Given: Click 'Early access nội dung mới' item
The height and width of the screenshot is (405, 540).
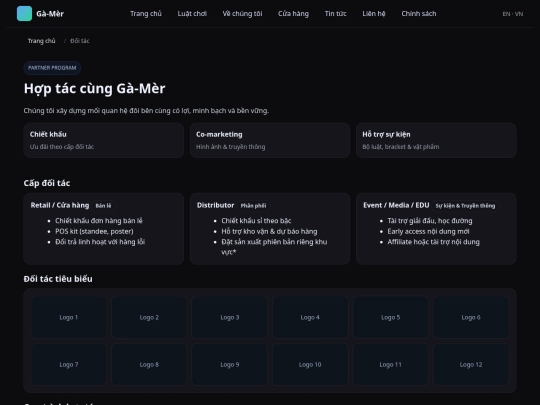Looking at the screenshot, I should click(x=428, y=231).
